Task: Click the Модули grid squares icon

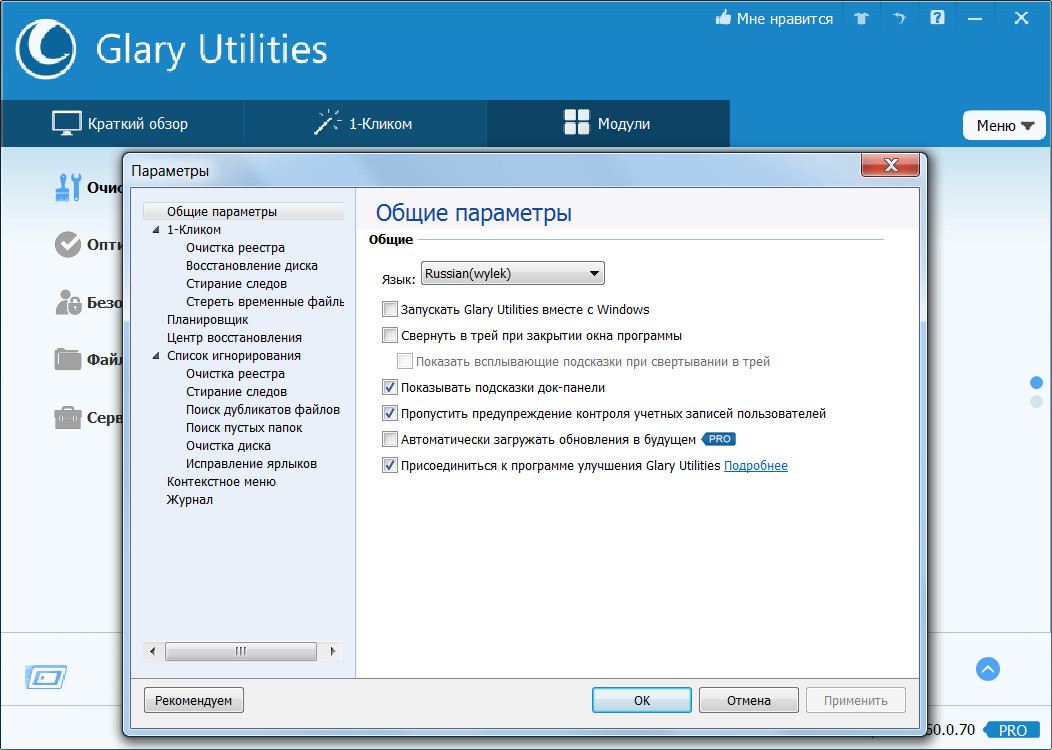Action: tap(576, 123)
